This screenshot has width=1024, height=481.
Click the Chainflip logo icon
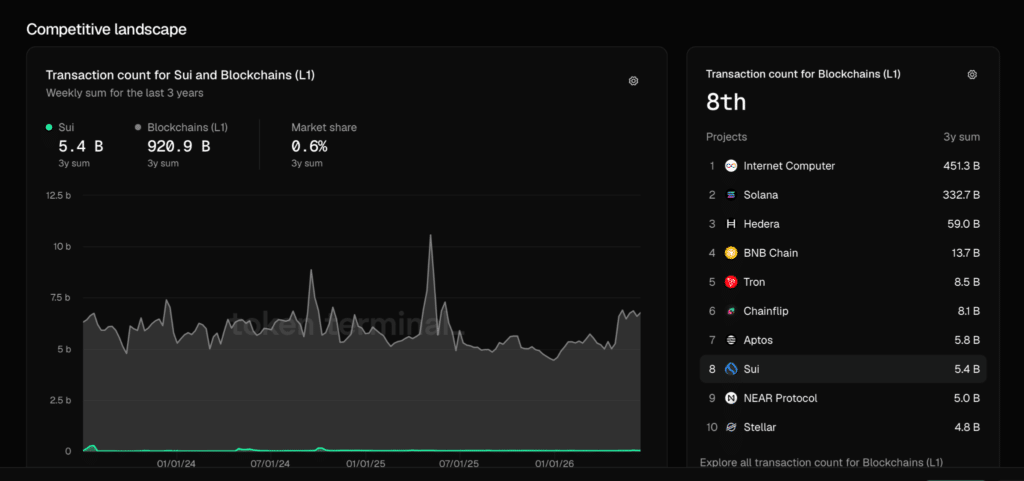tap(731, 311)
